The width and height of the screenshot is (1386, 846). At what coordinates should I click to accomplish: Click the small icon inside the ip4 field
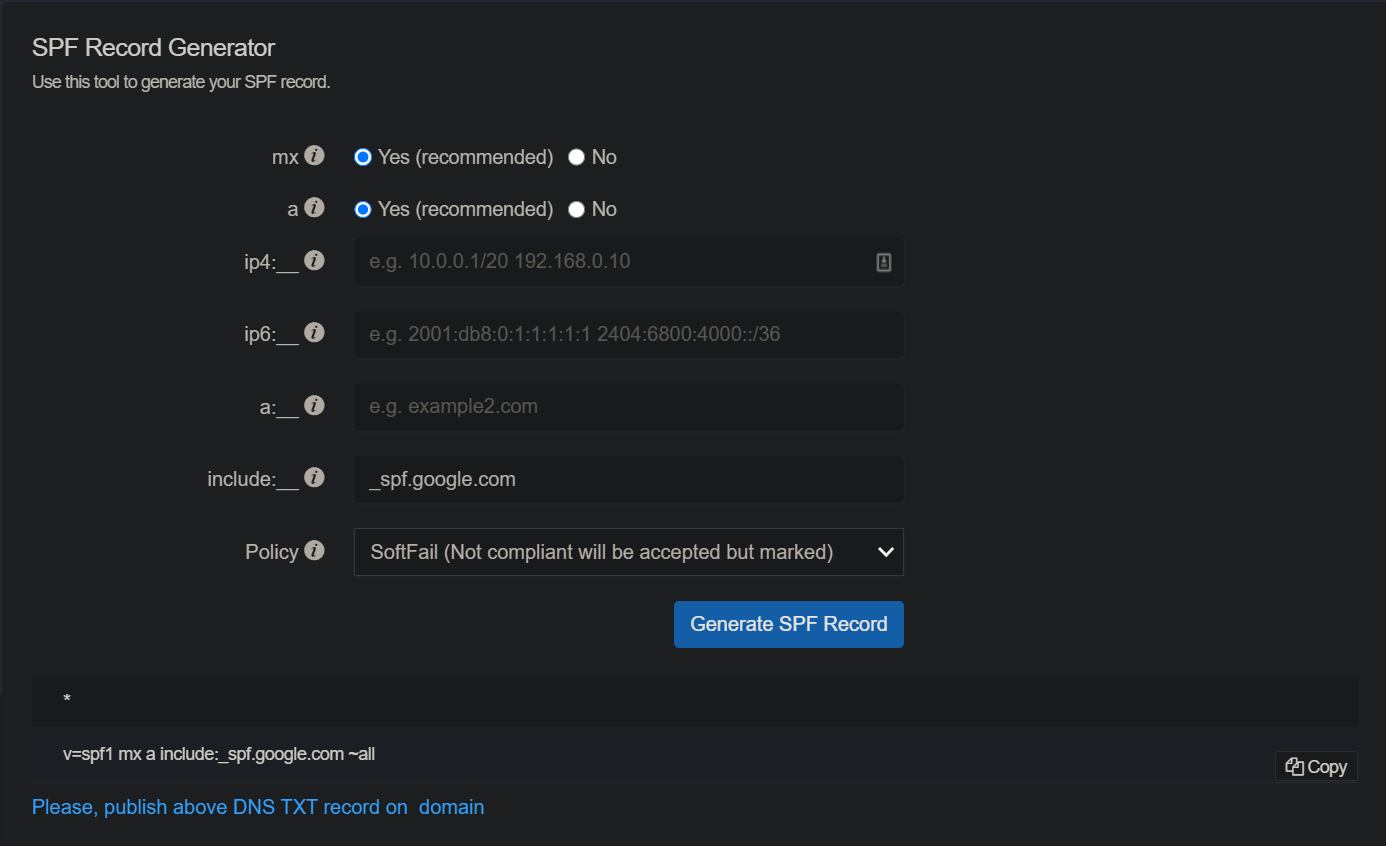click(x=882, y=262)
